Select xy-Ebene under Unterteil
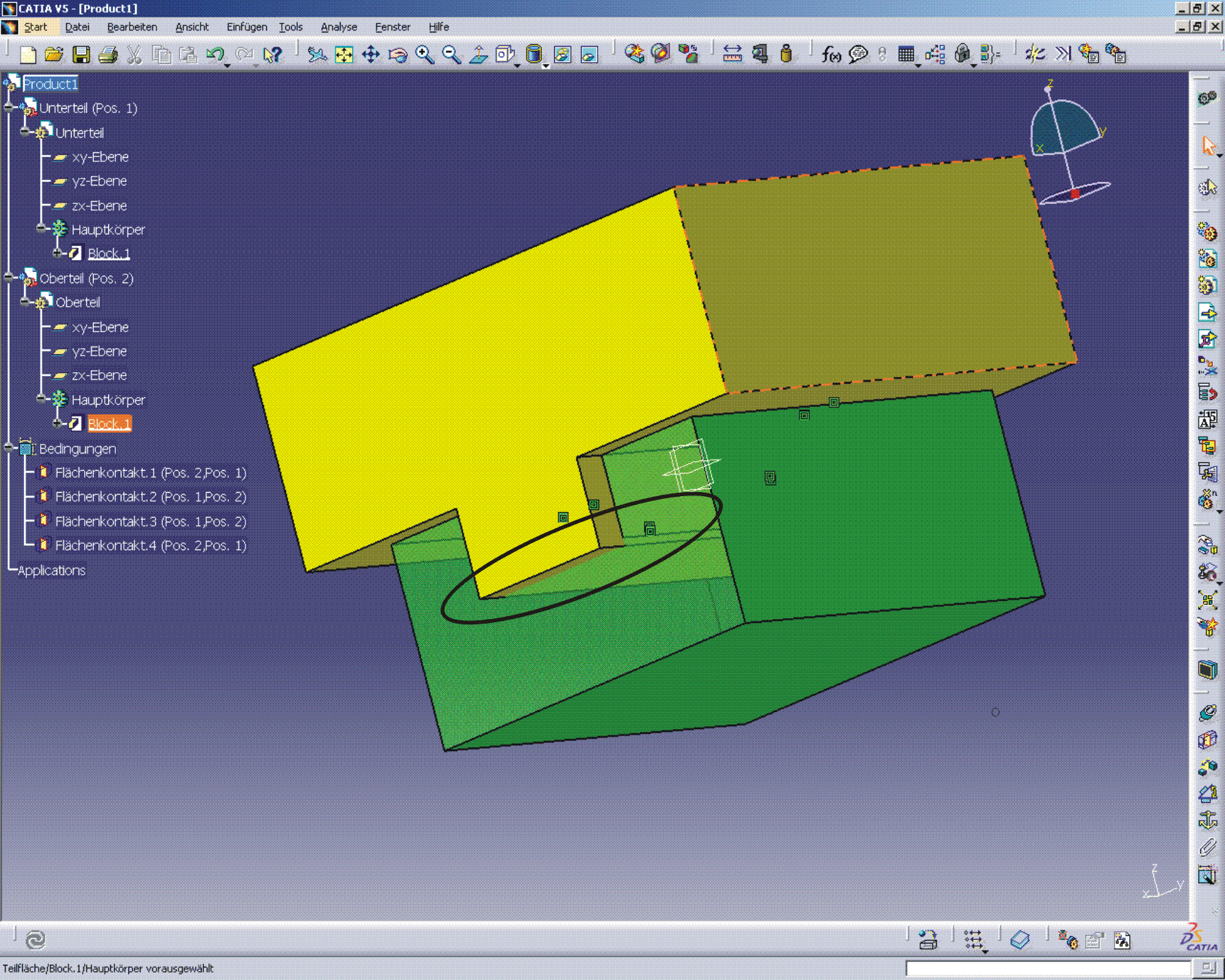1225x980 pixels. pyautogui.click(x=100, y=156)
